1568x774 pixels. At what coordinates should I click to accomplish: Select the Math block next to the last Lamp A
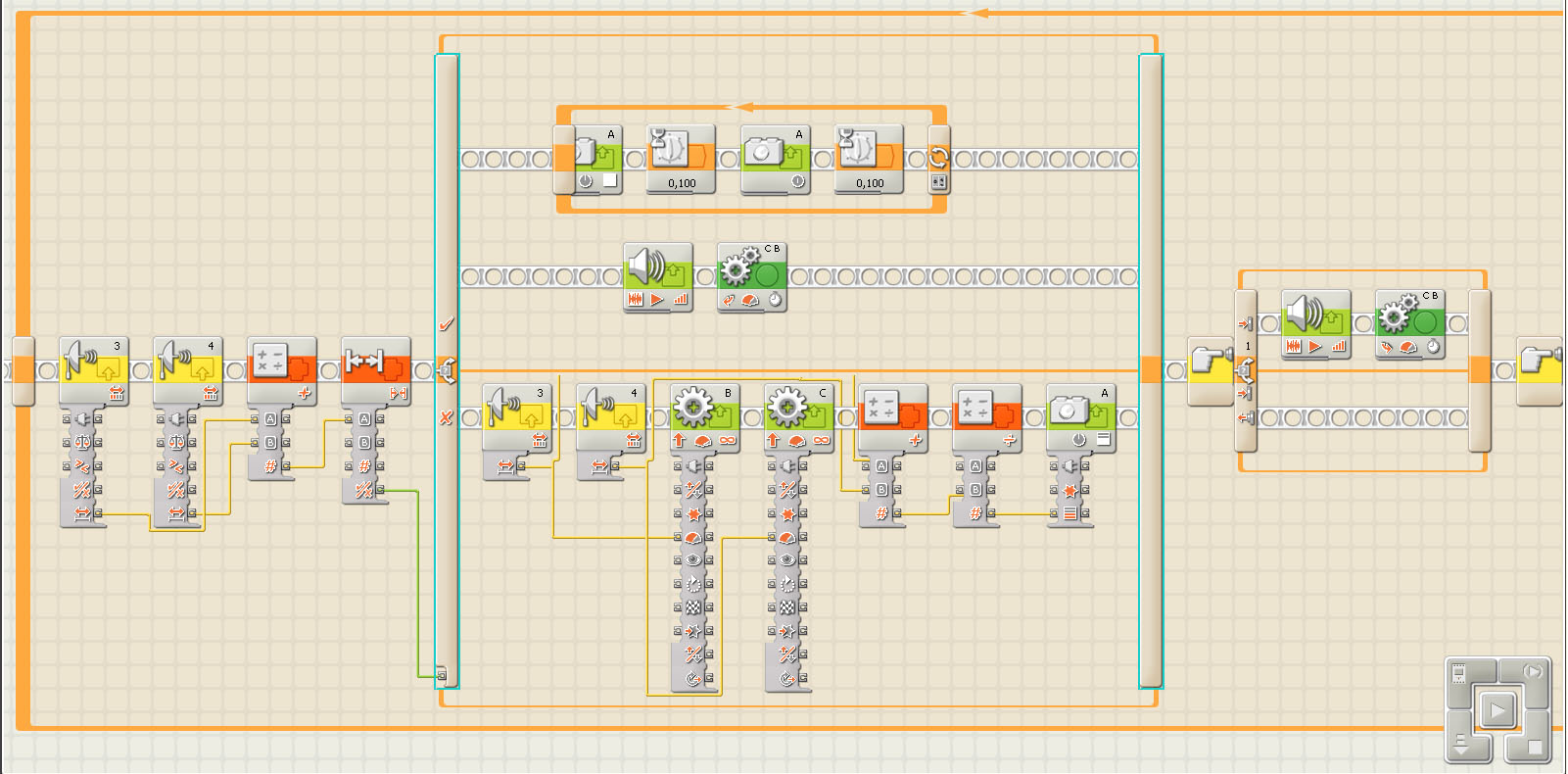click(x=987, y=417)
